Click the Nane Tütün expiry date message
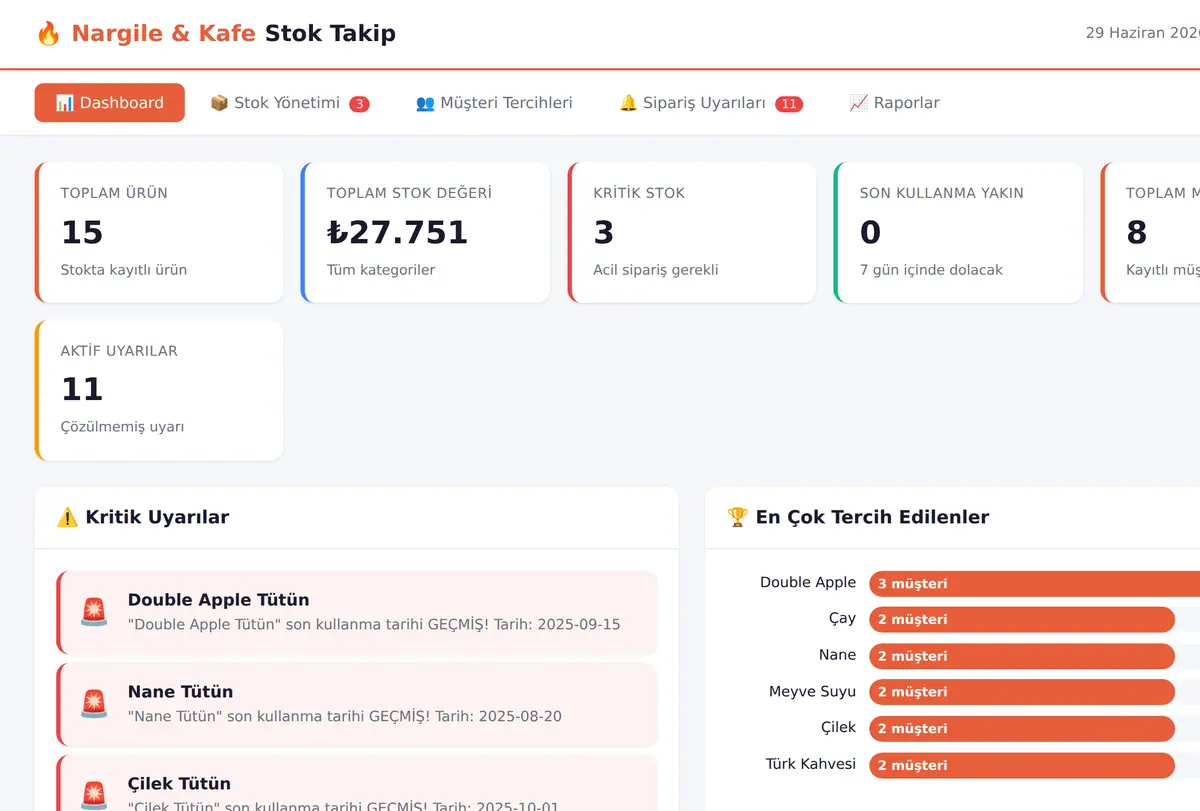 coord(345,716)
